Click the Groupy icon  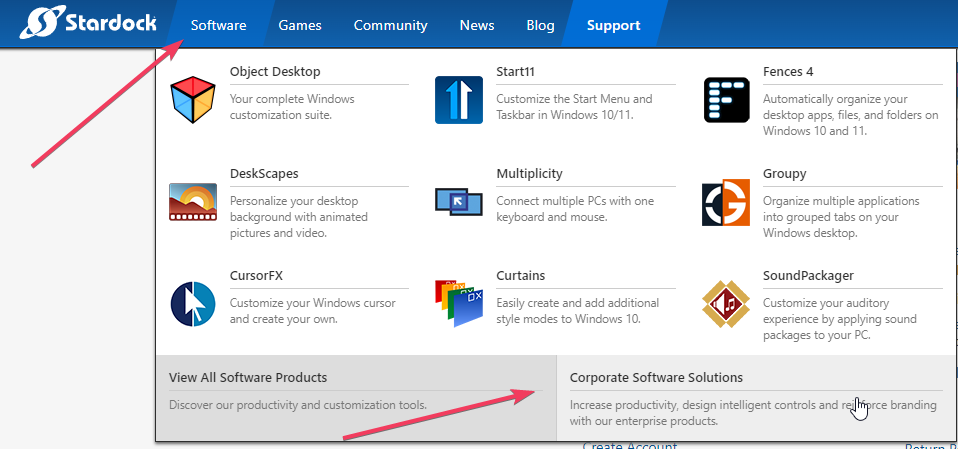[x=726, y=204]
